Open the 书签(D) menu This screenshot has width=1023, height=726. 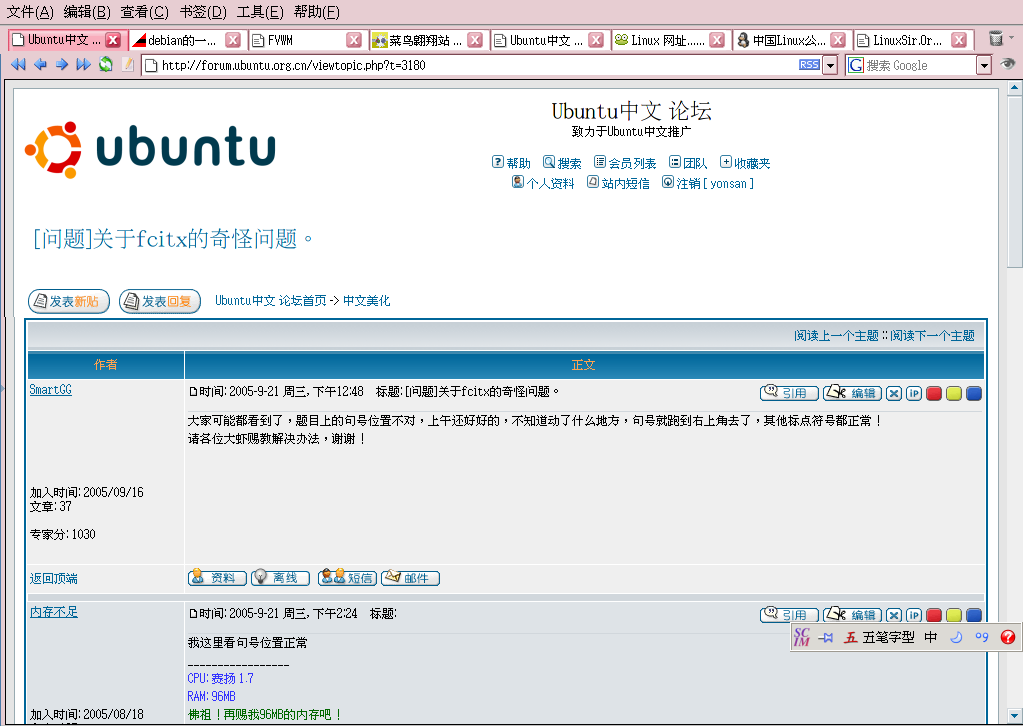tap(203, 12)
